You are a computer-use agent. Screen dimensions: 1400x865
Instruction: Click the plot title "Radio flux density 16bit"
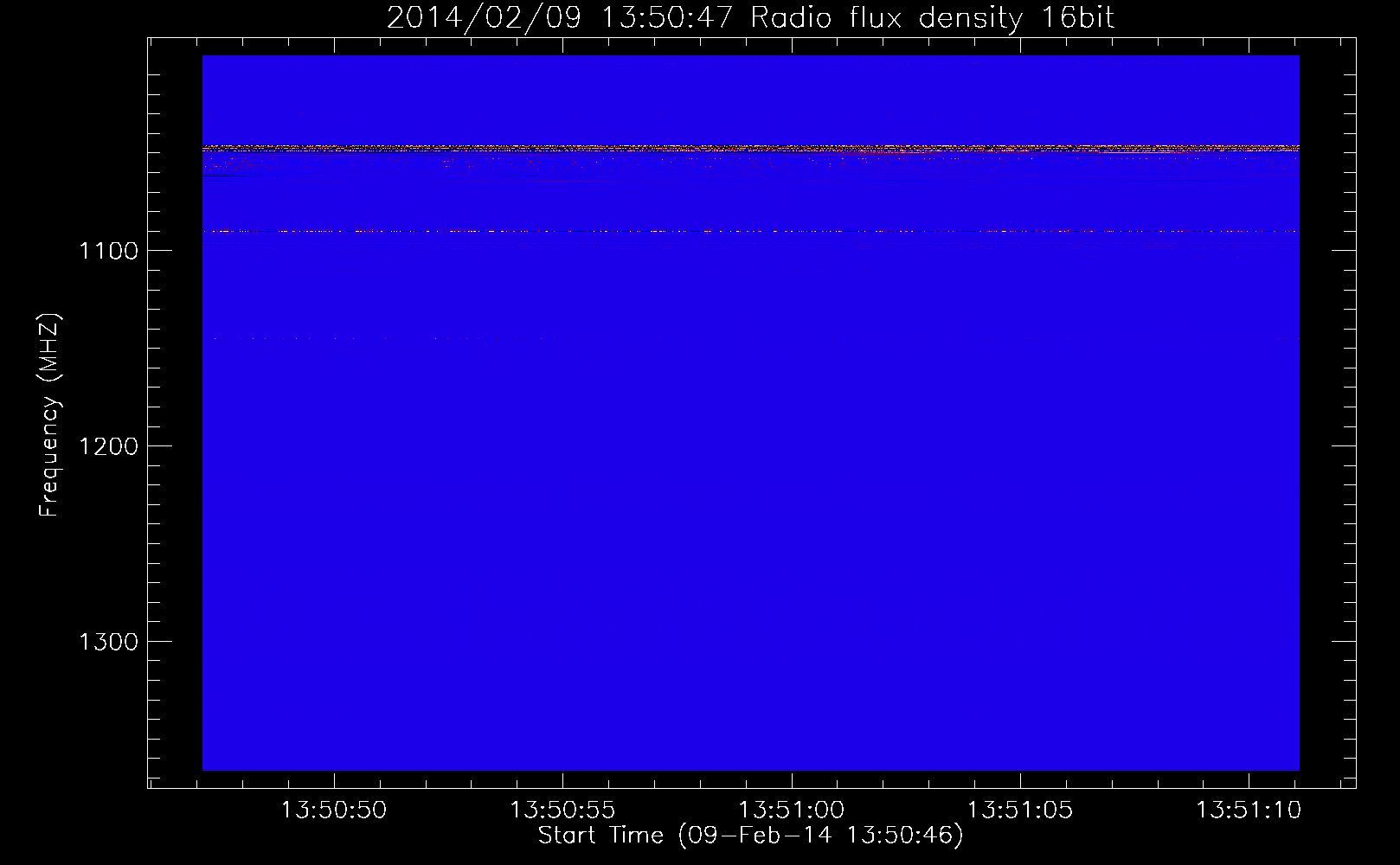932,18
